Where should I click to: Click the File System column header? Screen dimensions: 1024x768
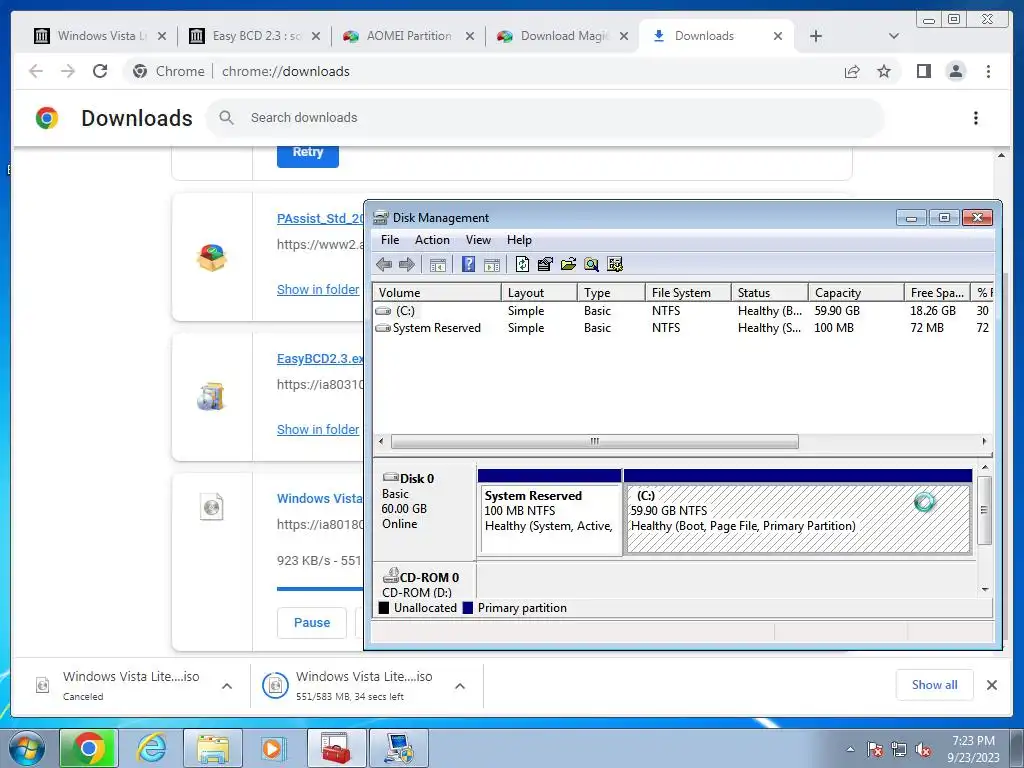pyautogui.click(x=688, y=293)
